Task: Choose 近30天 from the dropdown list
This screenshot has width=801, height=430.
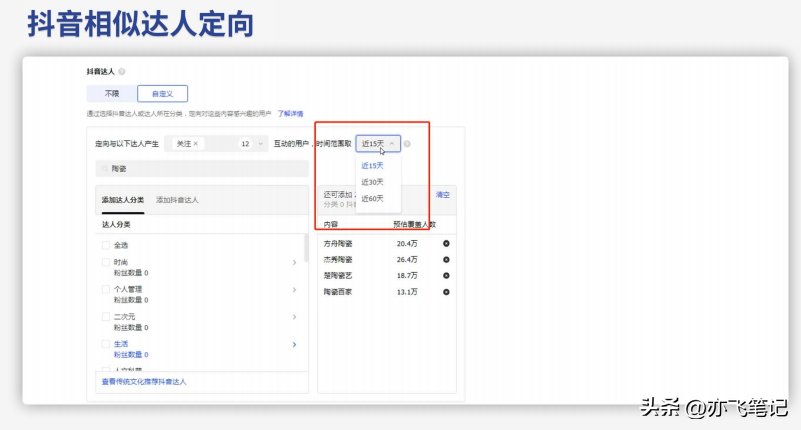Action: [372, 182]
